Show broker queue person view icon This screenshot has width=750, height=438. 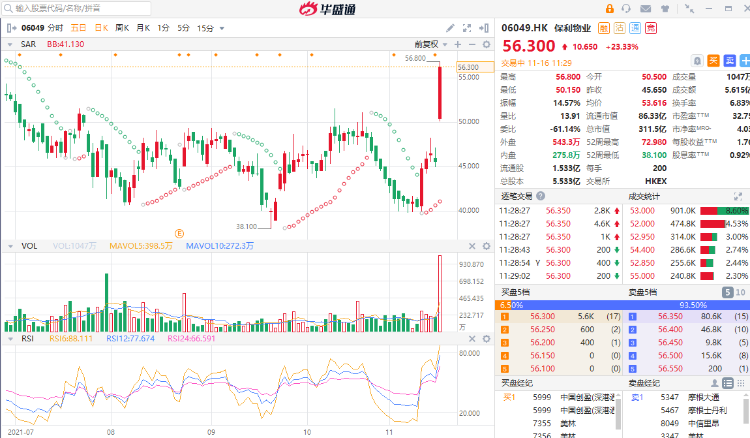tap(714, 383)
